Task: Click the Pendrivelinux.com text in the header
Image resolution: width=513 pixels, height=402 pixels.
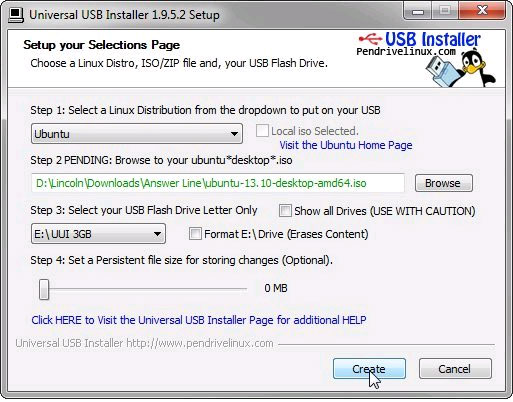Action: 406,52
